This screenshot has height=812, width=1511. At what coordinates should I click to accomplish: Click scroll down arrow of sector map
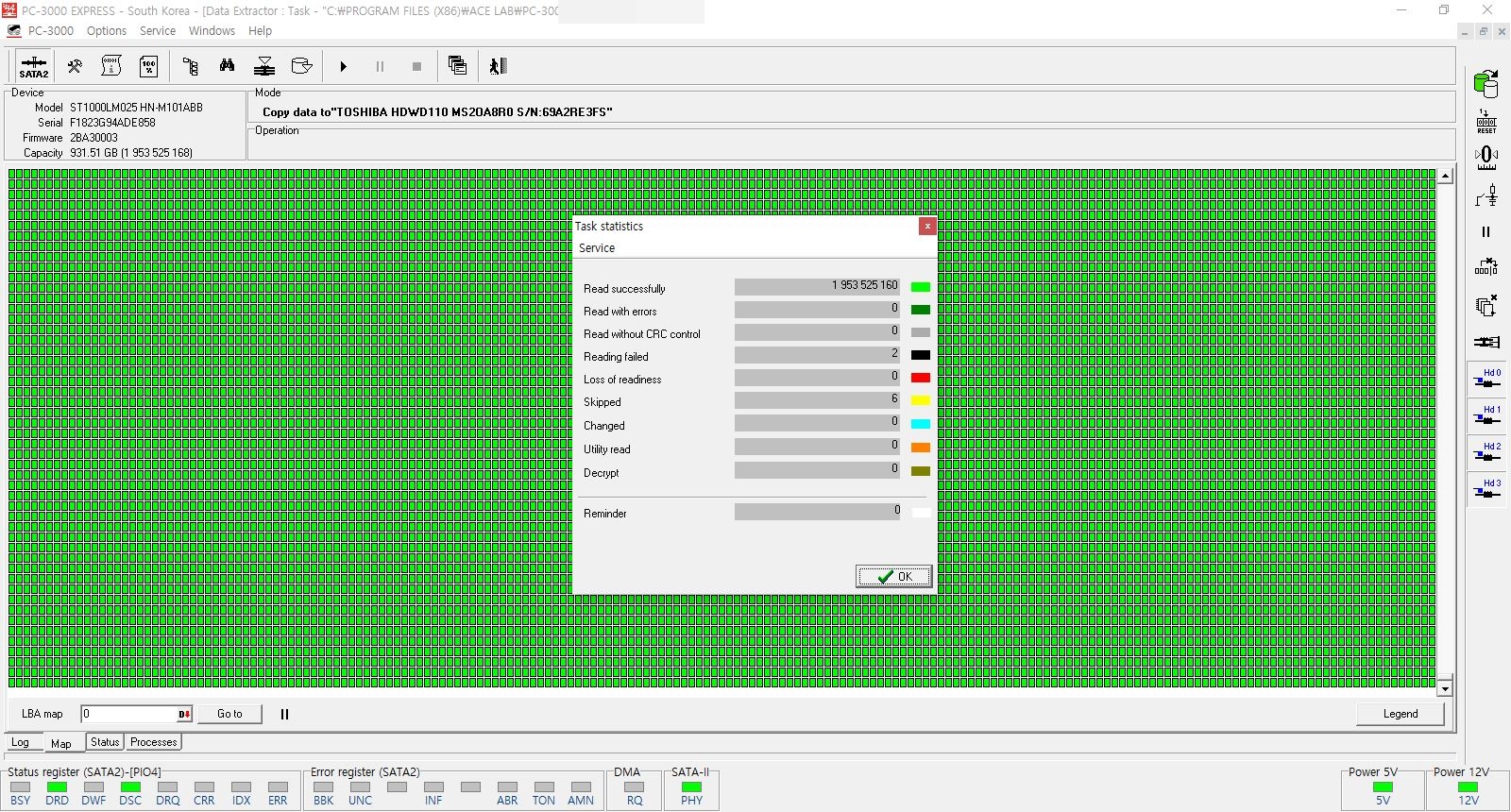pos(1445,689)
